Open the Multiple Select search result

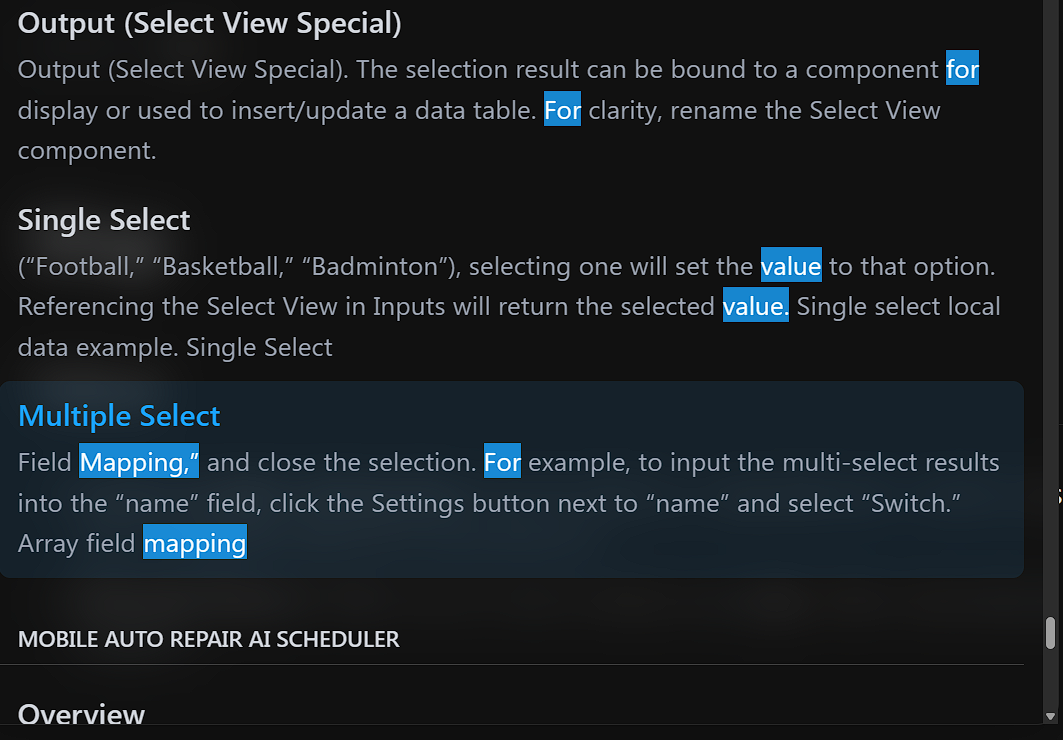pyautogui.click(x=119, y=416)
